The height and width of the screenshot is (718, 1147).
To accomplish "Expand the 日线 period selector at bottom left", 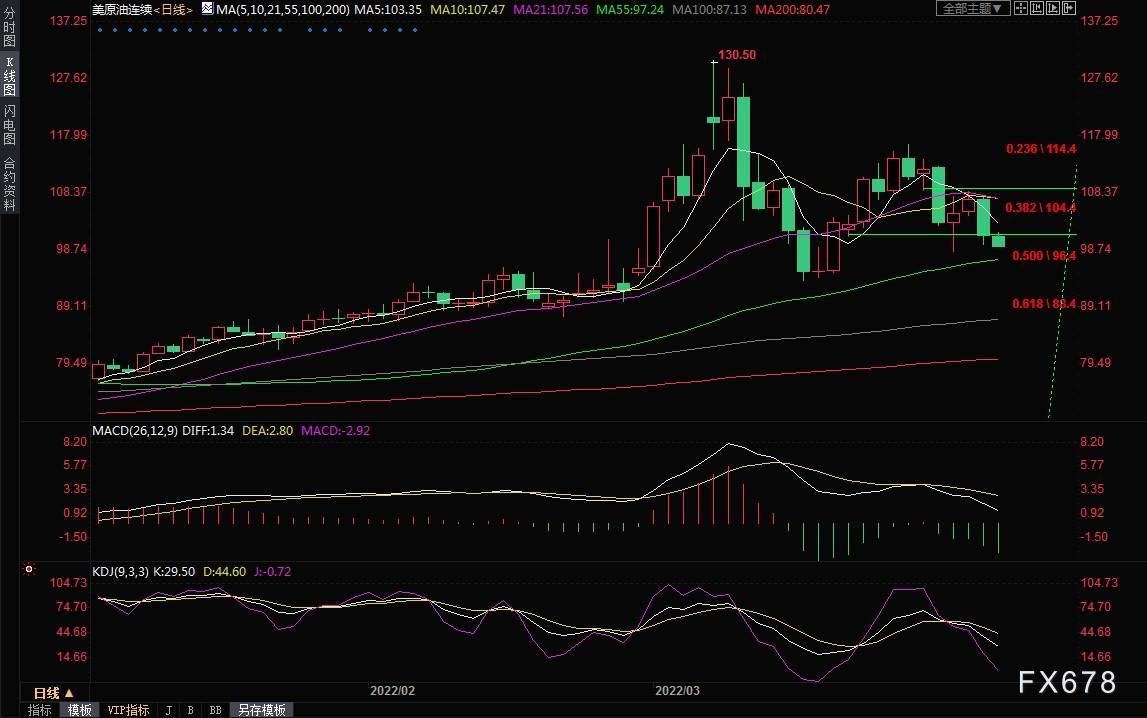I will point(54,692).
